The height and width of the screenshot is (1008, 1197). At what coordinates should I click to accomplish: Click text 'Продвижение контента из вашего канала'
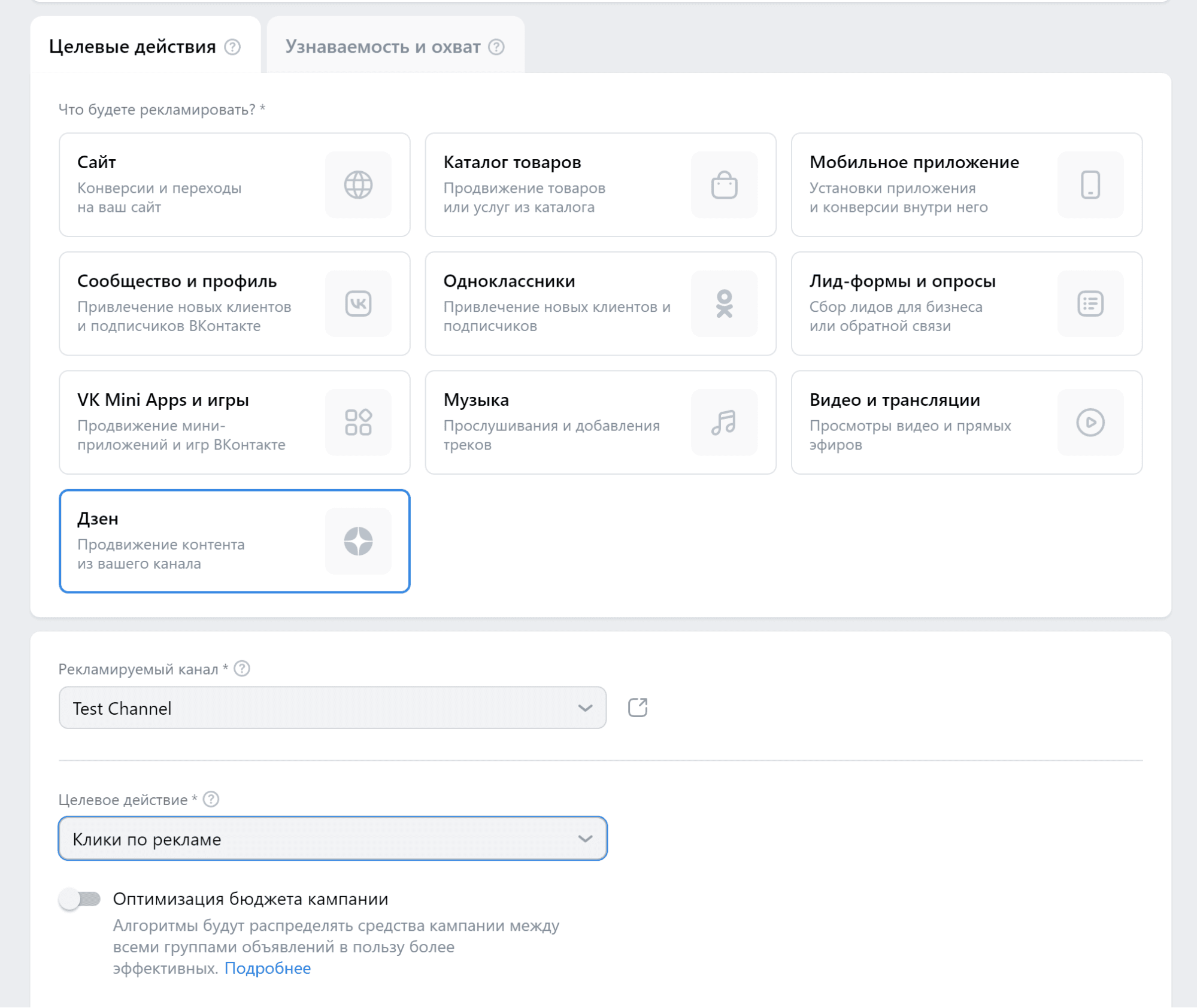pos(161,554)
